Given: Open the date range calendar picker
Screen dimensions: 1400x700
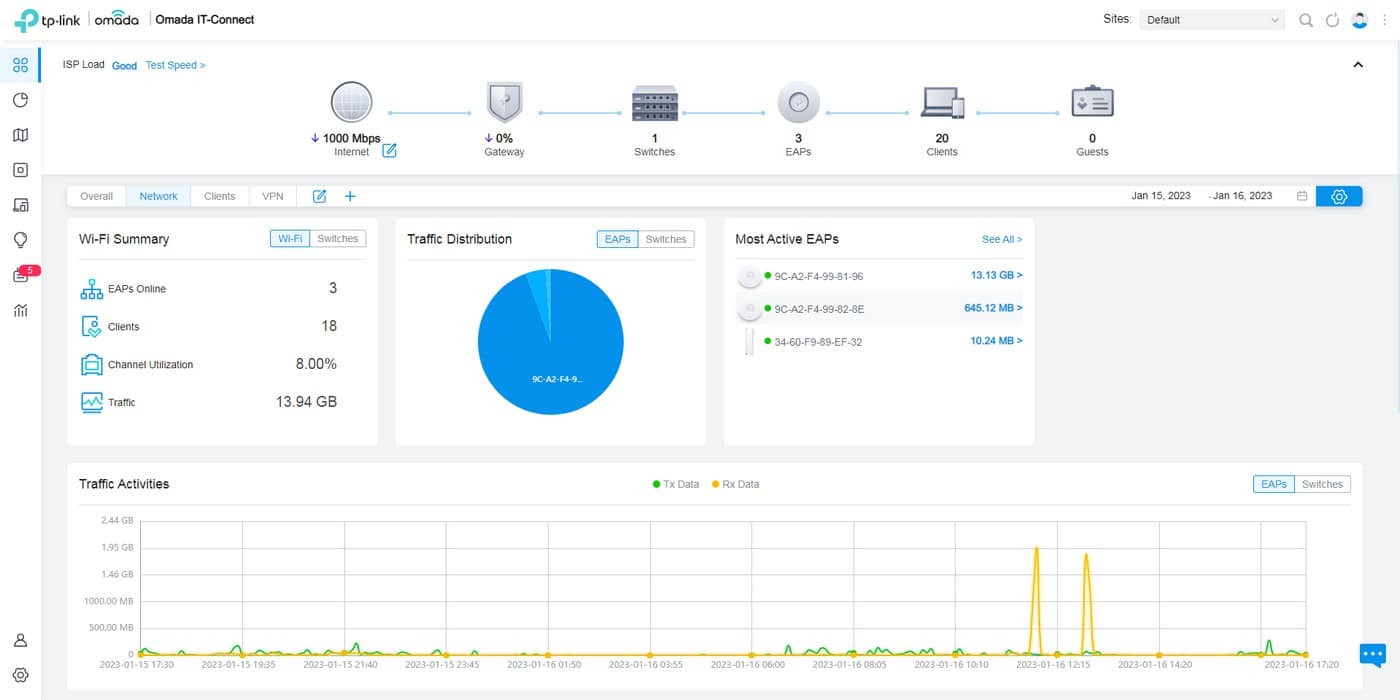Looking at the screenshot, I should click(x=1302, y=196).
